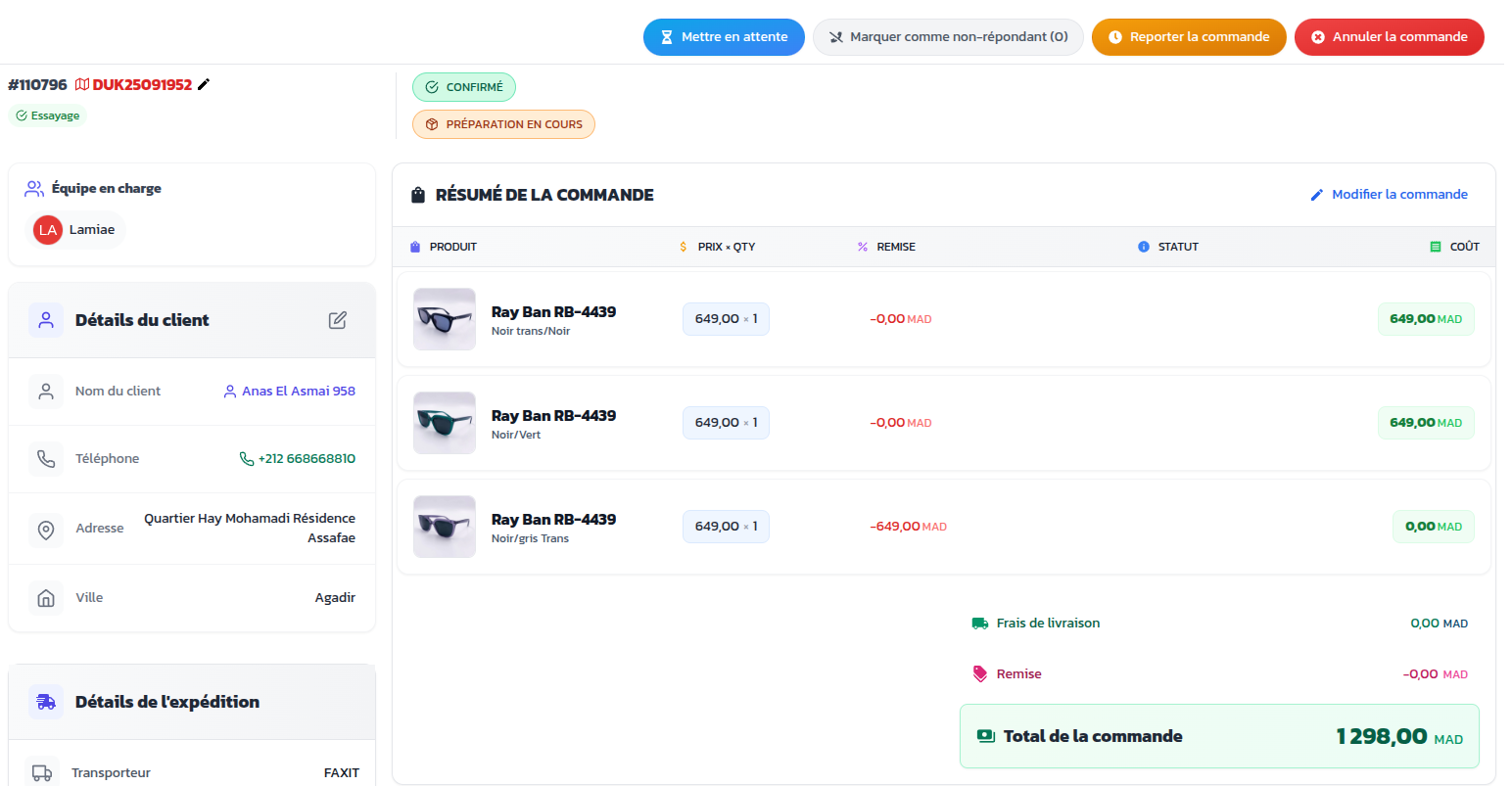Click the city value Agadir
The image size is (1512, 786).
(335, 598)
